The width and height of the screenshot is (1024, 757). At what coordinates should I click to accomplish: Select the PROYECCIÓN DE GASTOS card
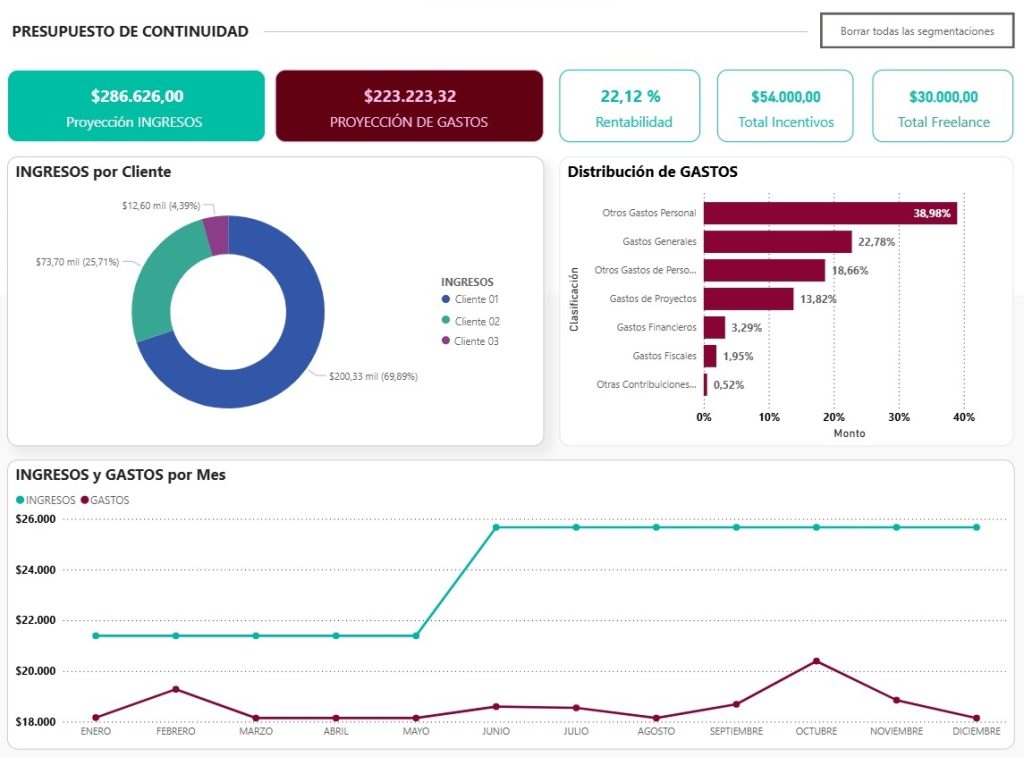tap(409, 106)
